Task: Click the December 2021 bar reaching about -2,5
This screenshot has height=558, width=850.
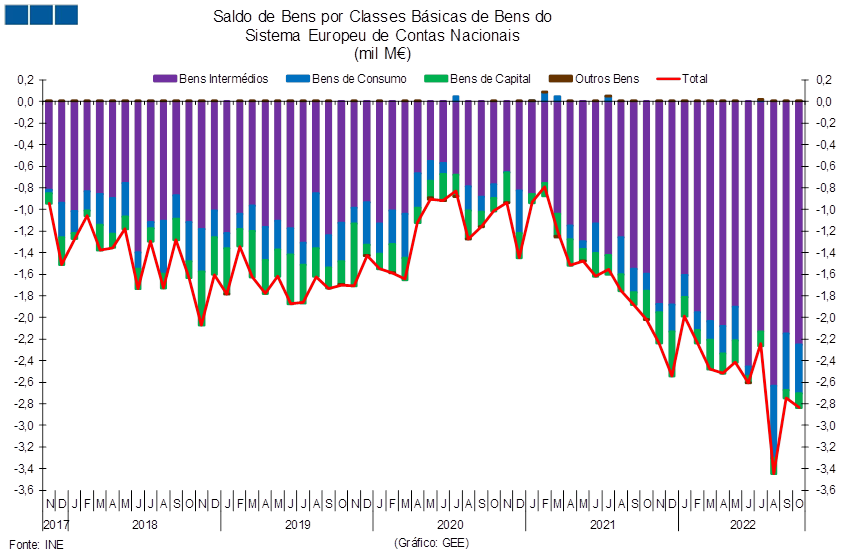Action: coord(672,239)
